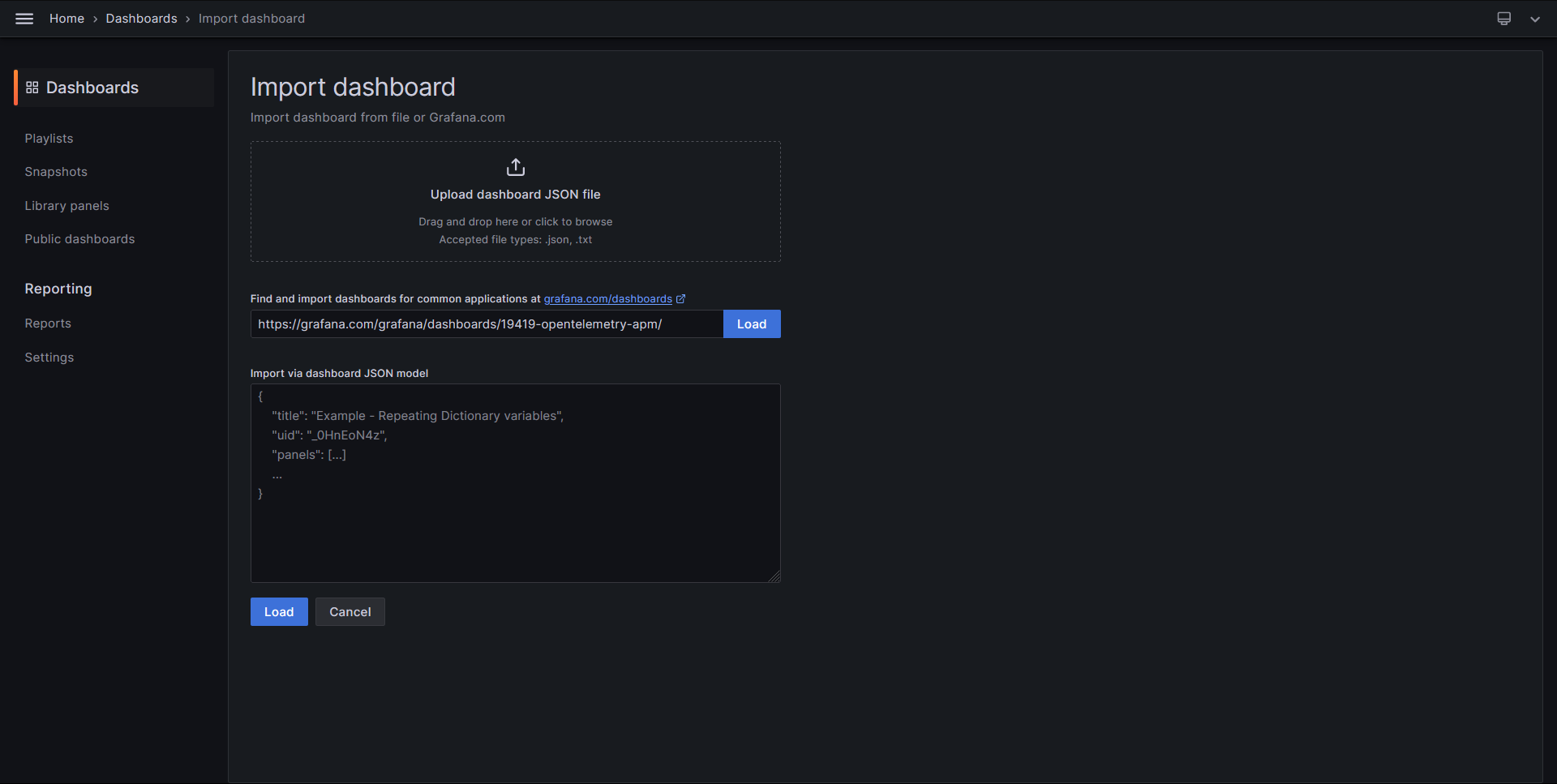Grab the JSON textarea resize handle
The width and height of the screenshot is (1557, 784).
774,576
